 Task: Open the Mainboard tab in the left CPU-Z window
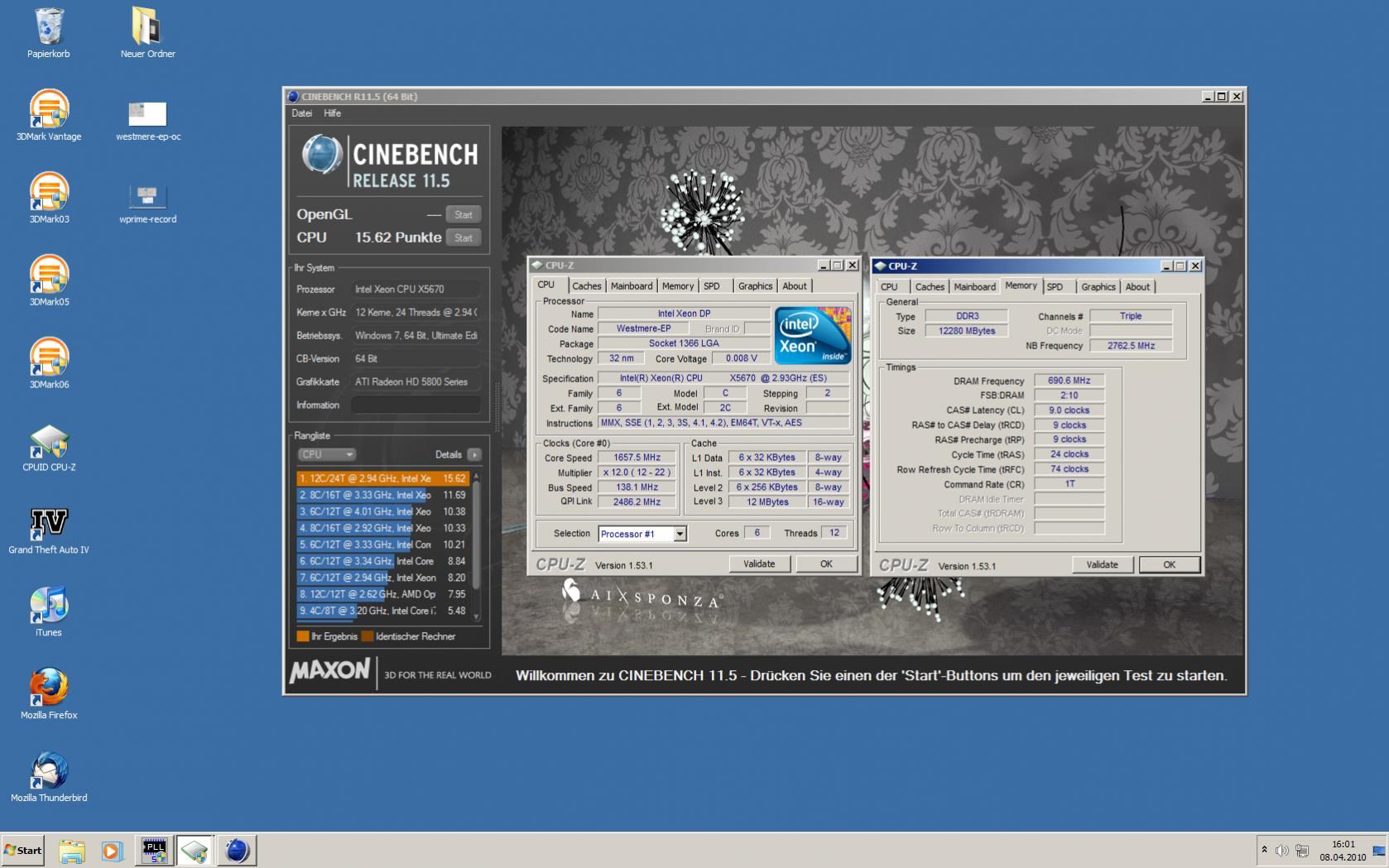click(x=632, y=286)
